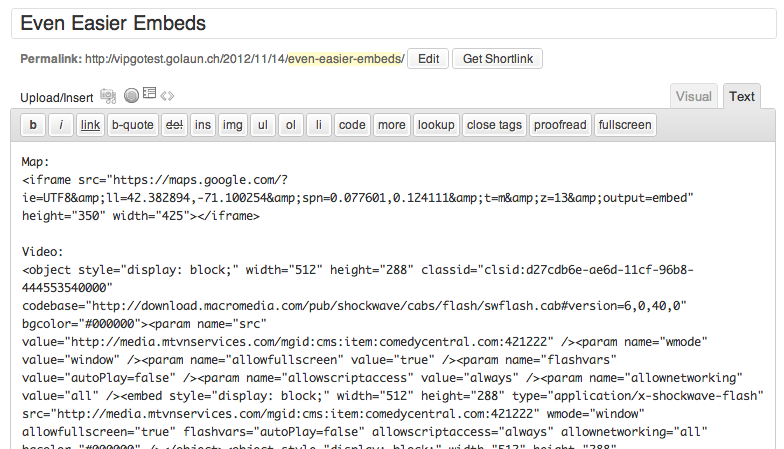
Task: Click the del strikethrough button
Action: [x=174, y=124]
